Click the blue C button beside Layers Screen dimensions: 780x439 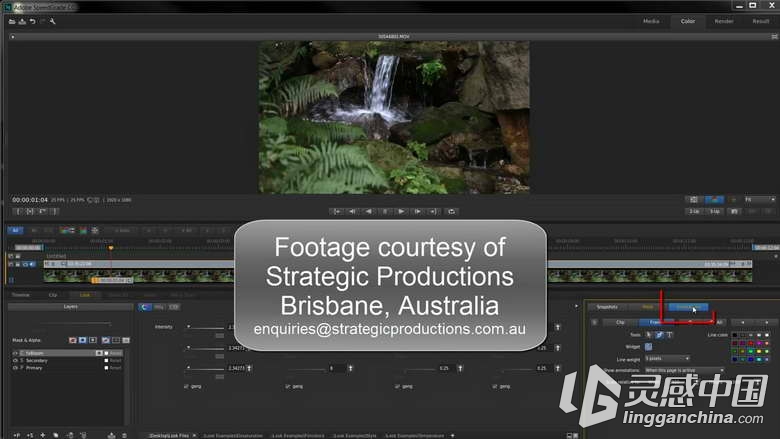coord(144,307)
